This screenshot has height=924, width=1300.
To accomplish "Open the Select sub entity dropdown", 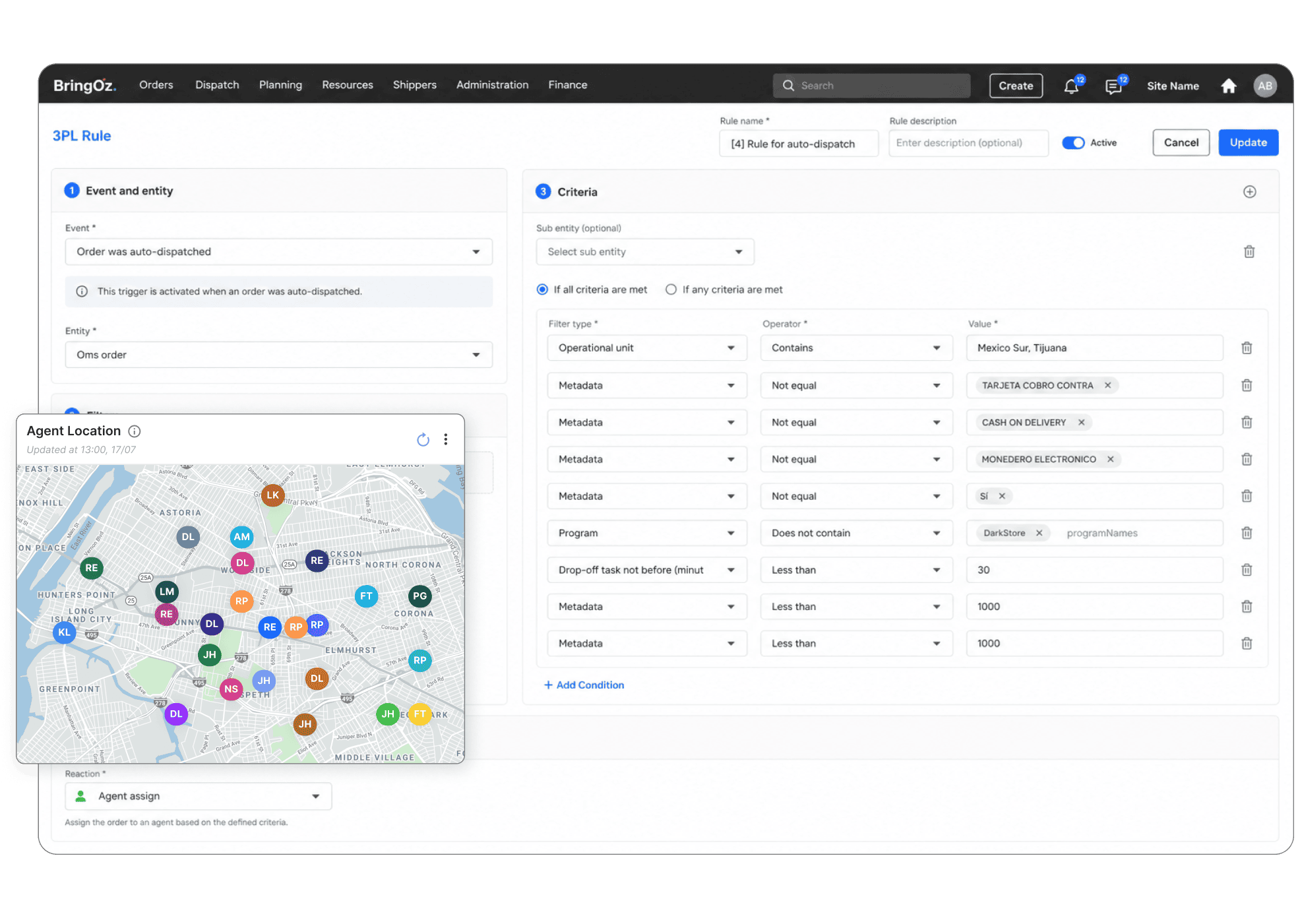I will (x=644, y=252).
